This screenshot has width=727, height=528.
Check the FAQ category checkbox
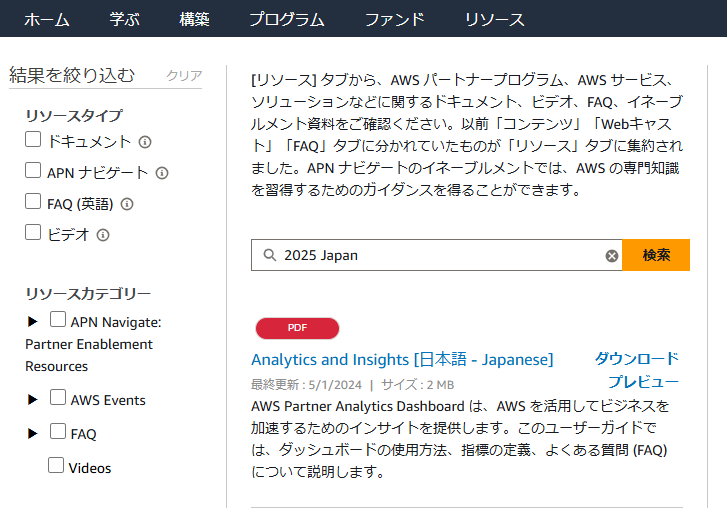(x=58, y=431)
